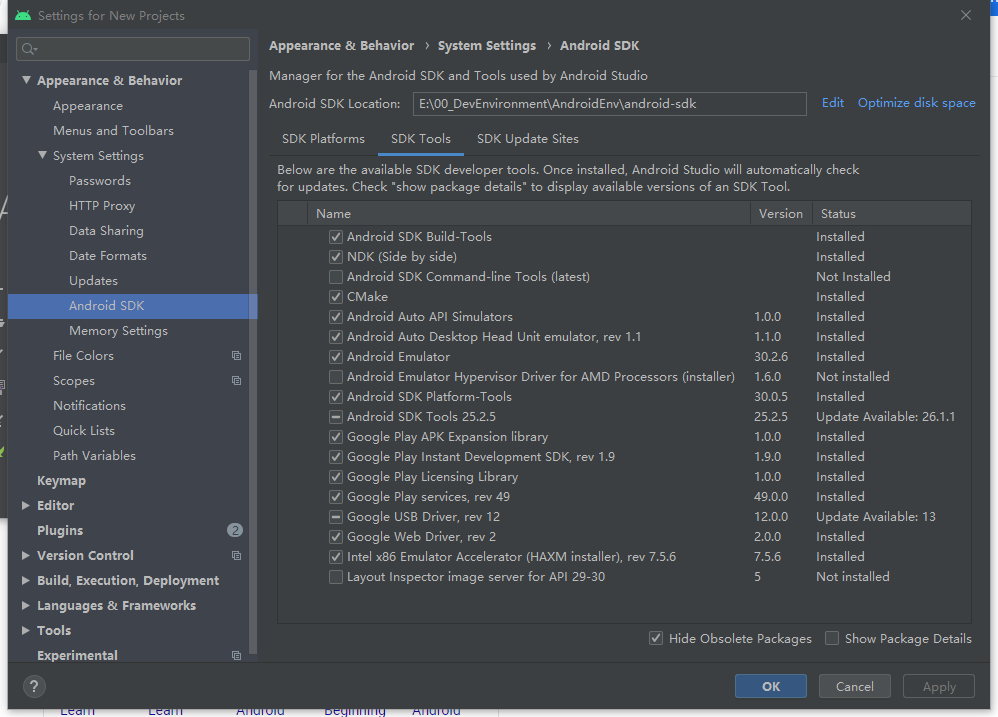The image size is (998, 717).
Task: Uncheck NDK (Side by side)
Action: 335,257
